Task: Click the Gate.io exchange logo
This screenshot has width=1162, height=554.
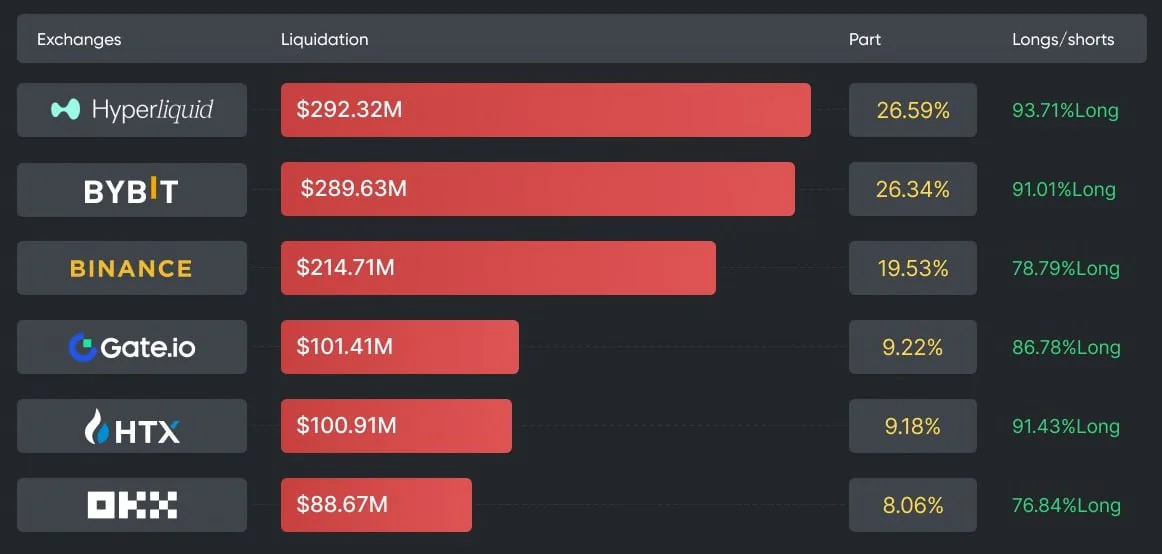Action: pos(132,347)
